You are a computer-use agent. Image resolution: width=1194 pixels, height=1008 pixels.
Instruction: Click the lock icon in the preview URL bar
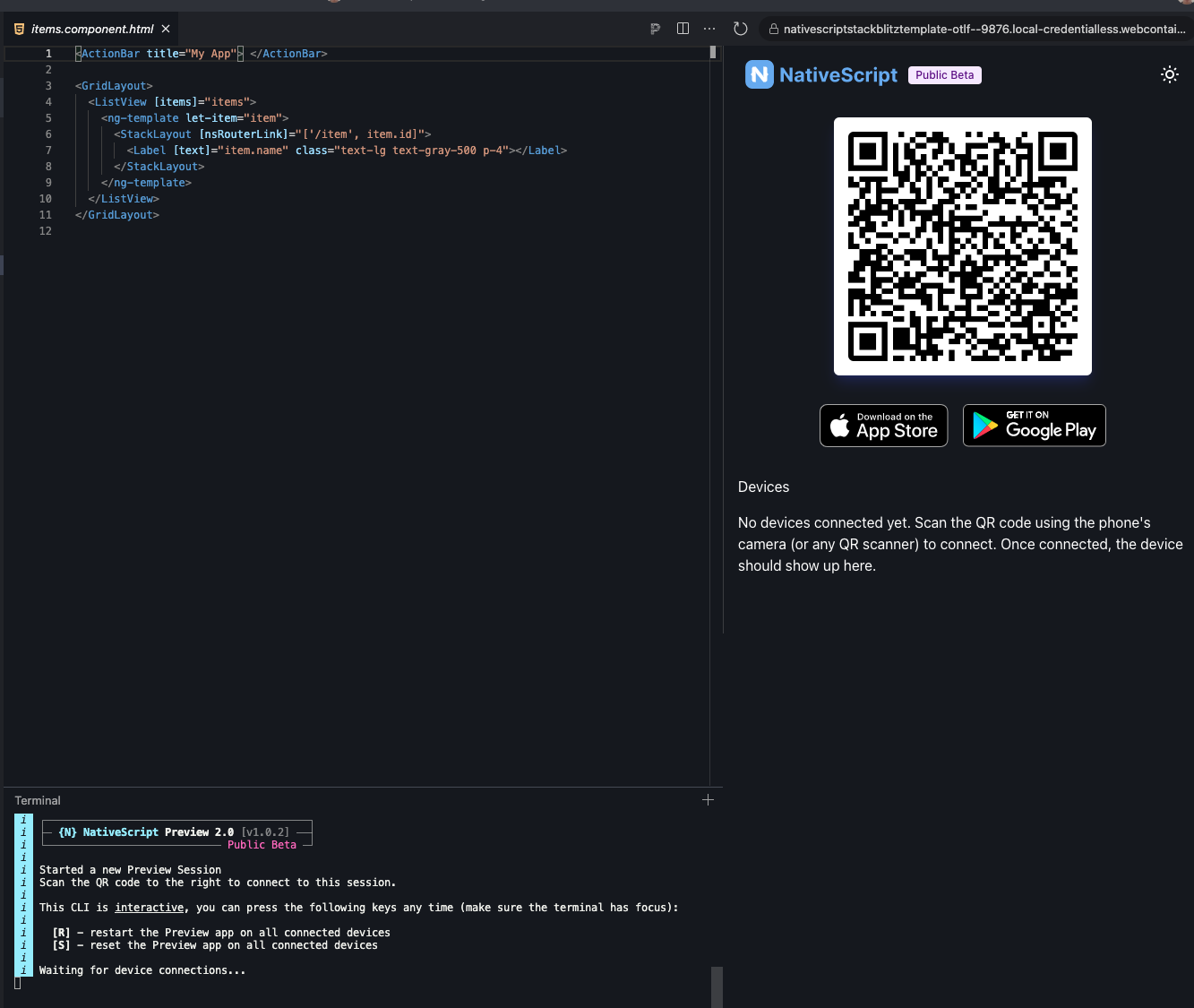click(x=774, y=30)
